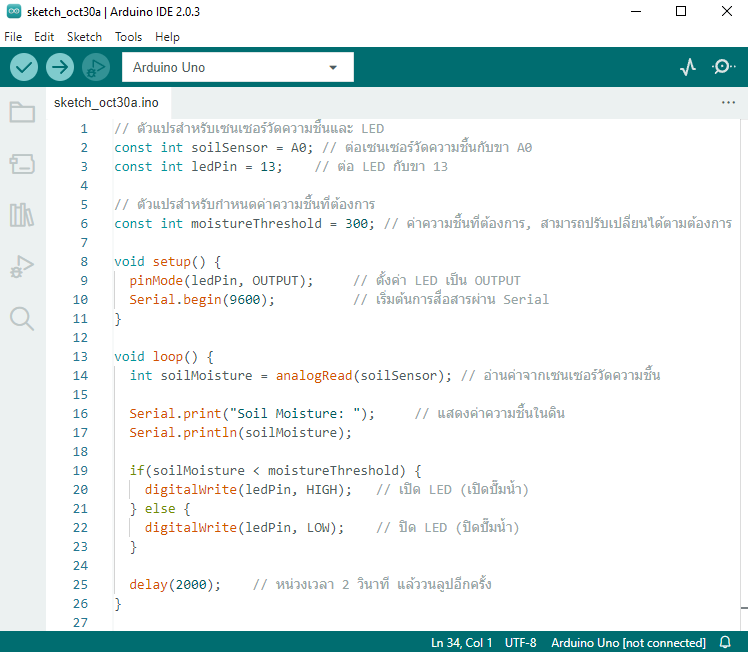
Task: Close the Arduino IDE window
Action: point(727,11)
